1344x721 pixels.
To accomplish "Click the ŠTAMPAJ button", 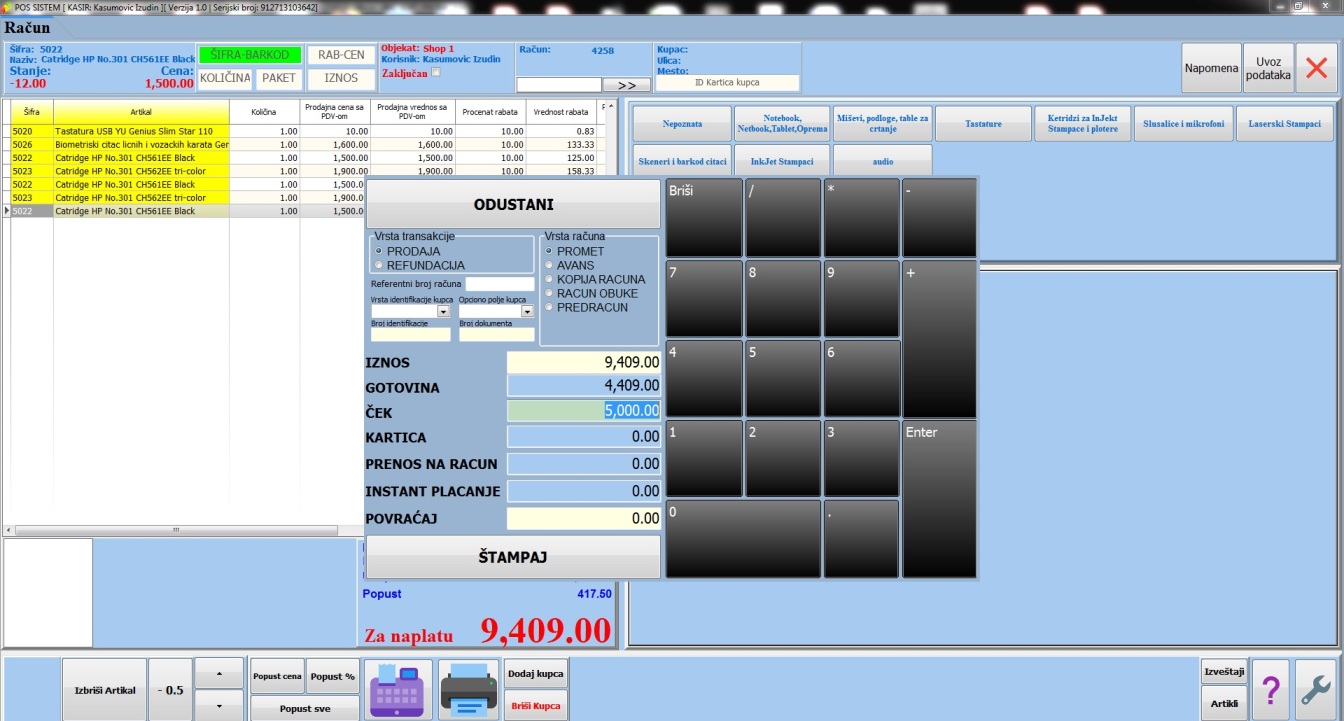I will coord(513,557).
